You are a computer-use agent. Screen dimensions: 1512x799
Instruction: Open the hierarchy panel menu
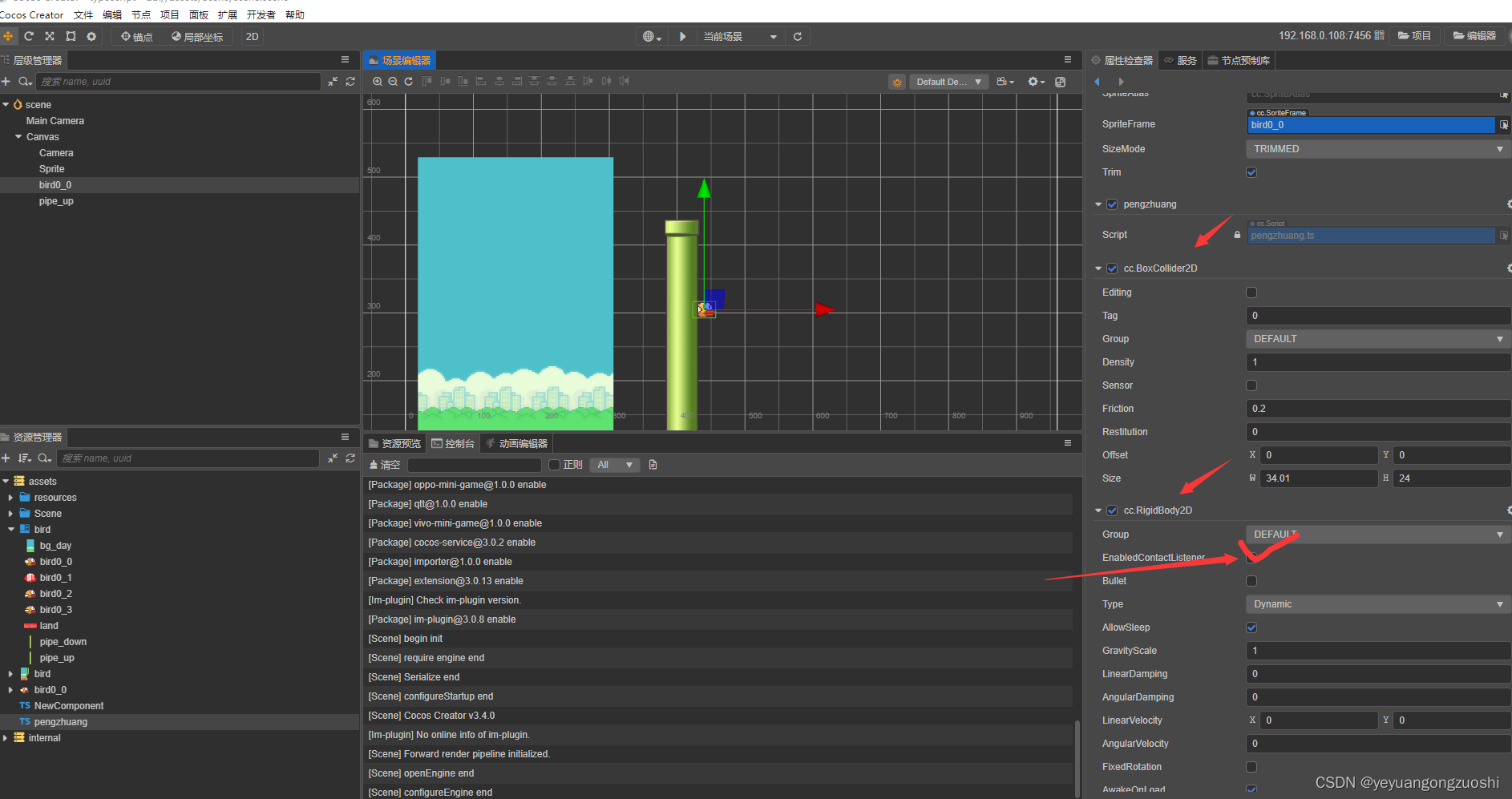345,60
